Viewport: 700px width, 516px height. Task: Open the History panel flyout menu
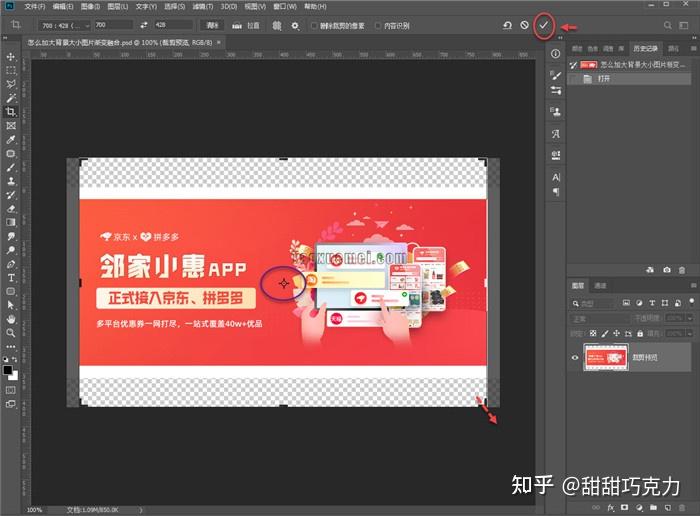(693, 48)
